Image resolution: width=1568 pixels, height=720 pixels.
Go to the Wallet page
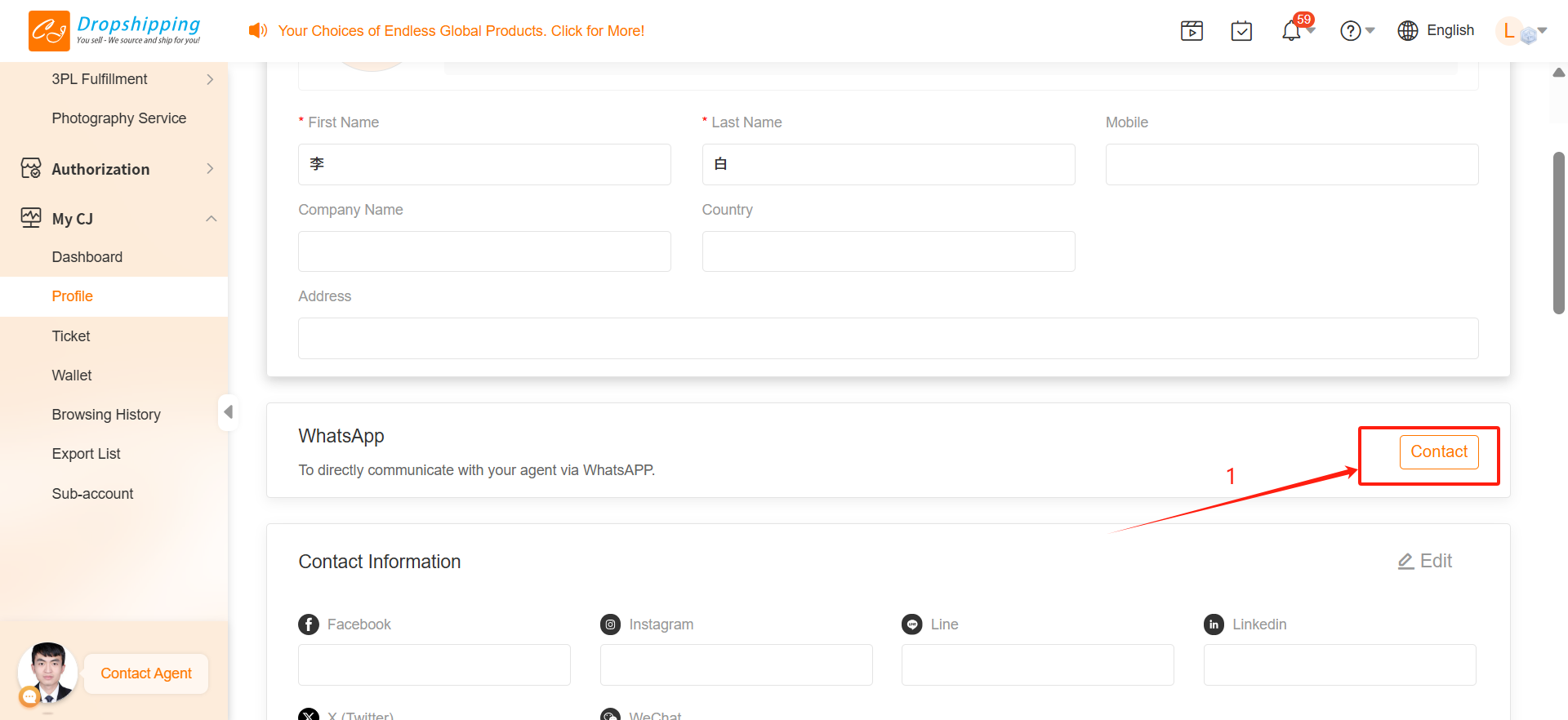point(72,376)
